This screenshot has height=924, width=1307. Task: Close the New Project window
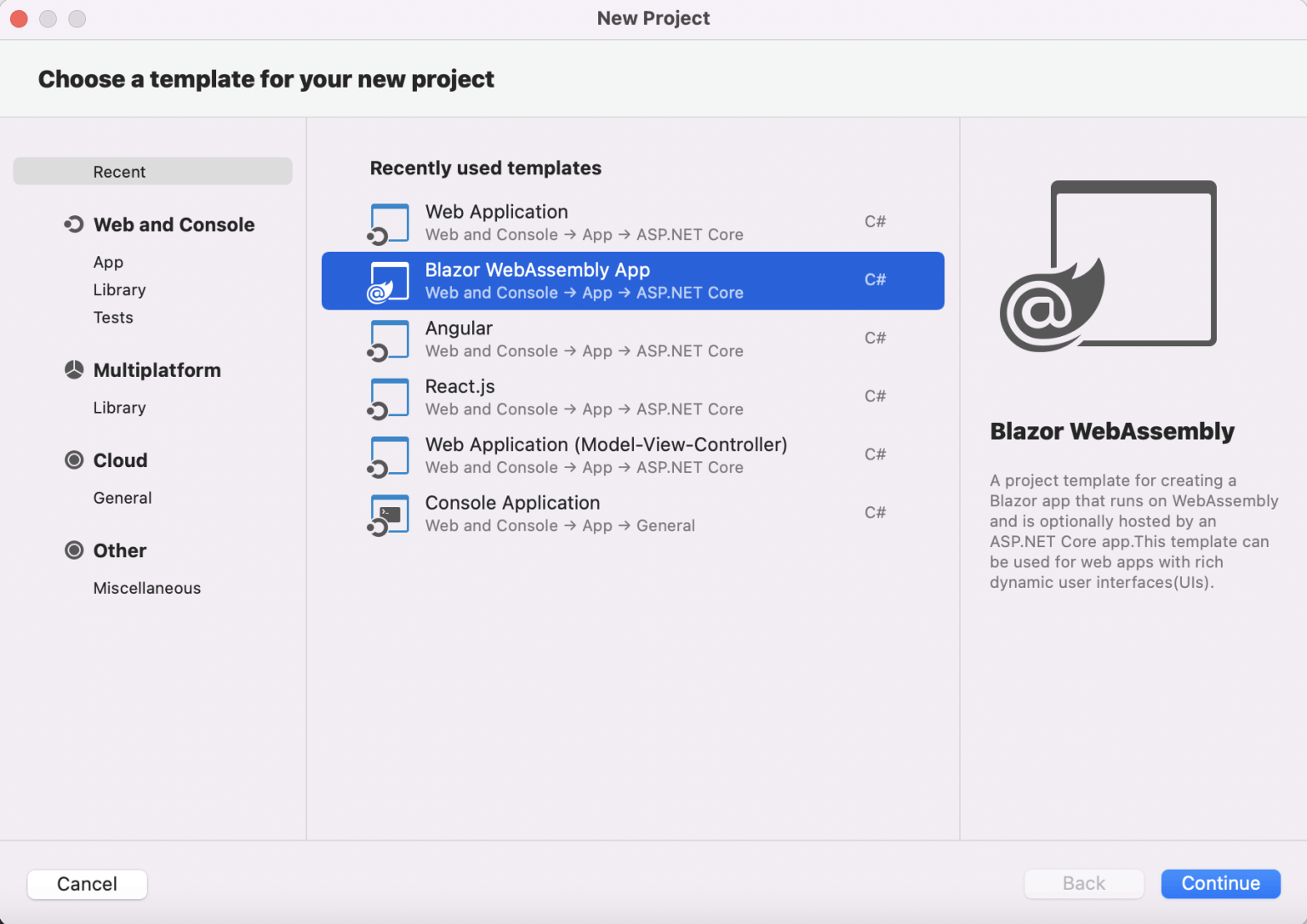click(19, 19)
